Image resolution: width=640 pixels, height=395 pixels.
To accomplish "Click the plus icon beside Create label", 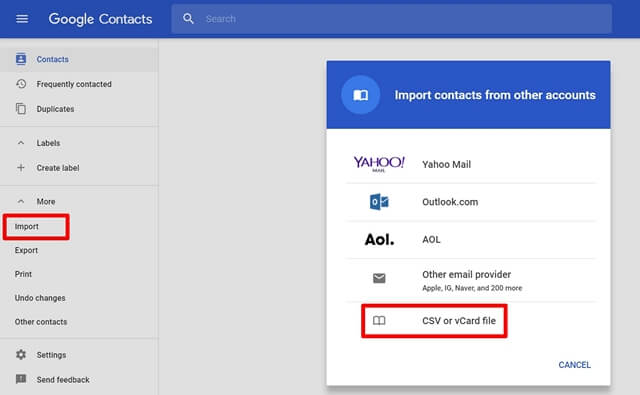I will point(21,168).
